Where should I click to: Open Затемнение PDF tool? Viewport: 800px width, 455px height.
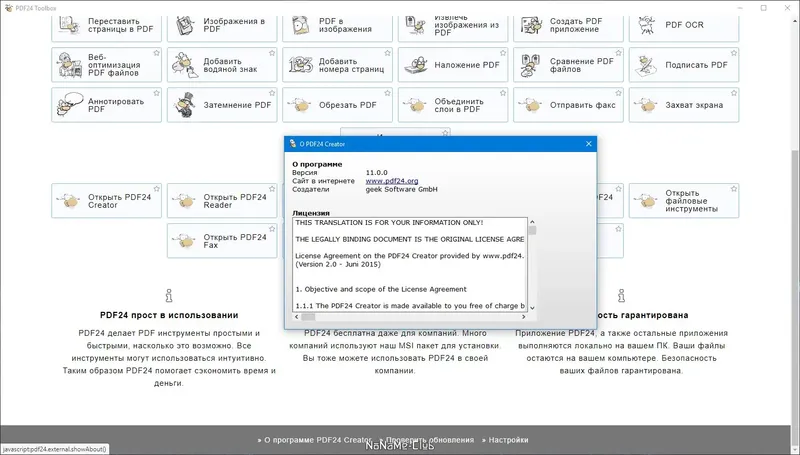pos(222,105)
